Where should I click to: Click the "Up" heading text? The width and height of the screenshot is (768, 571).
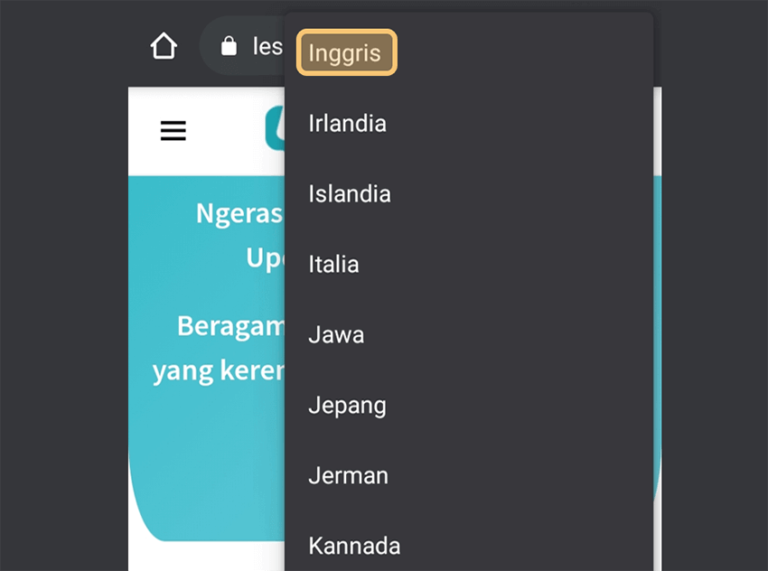(x=265, y=258)
